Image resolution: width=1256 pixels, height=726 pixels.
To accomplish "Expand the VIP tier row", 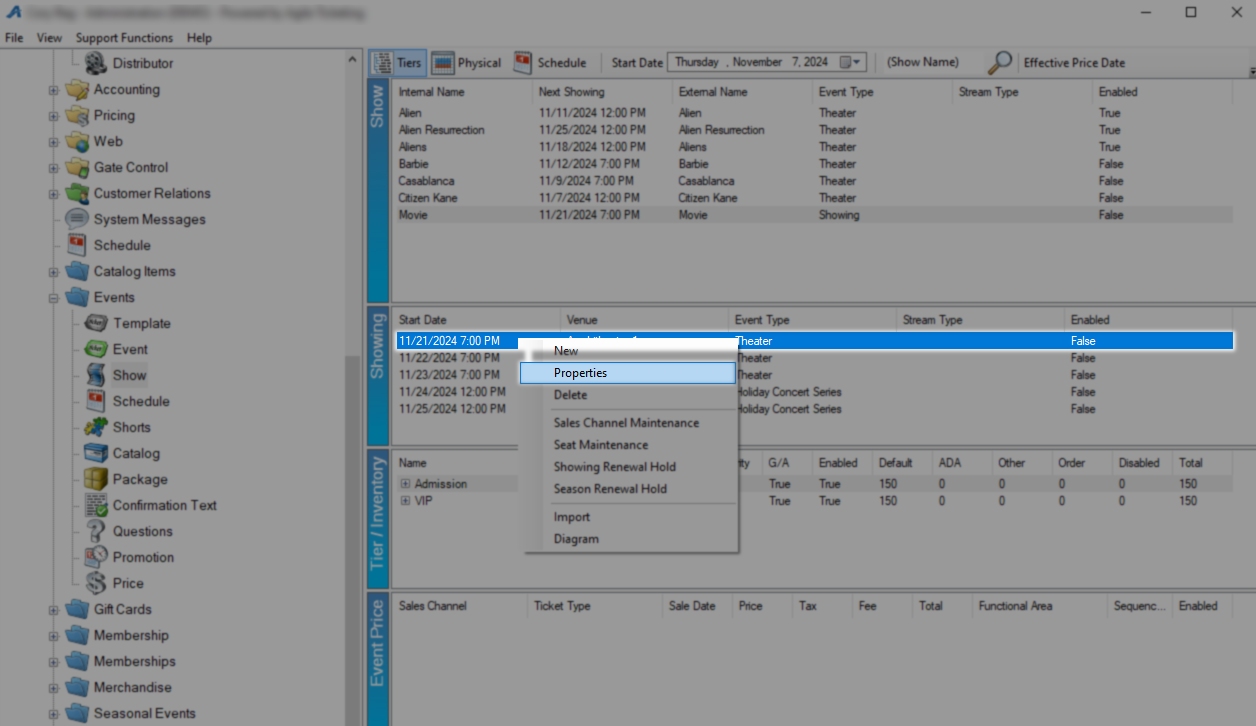I will pos(406,501).
